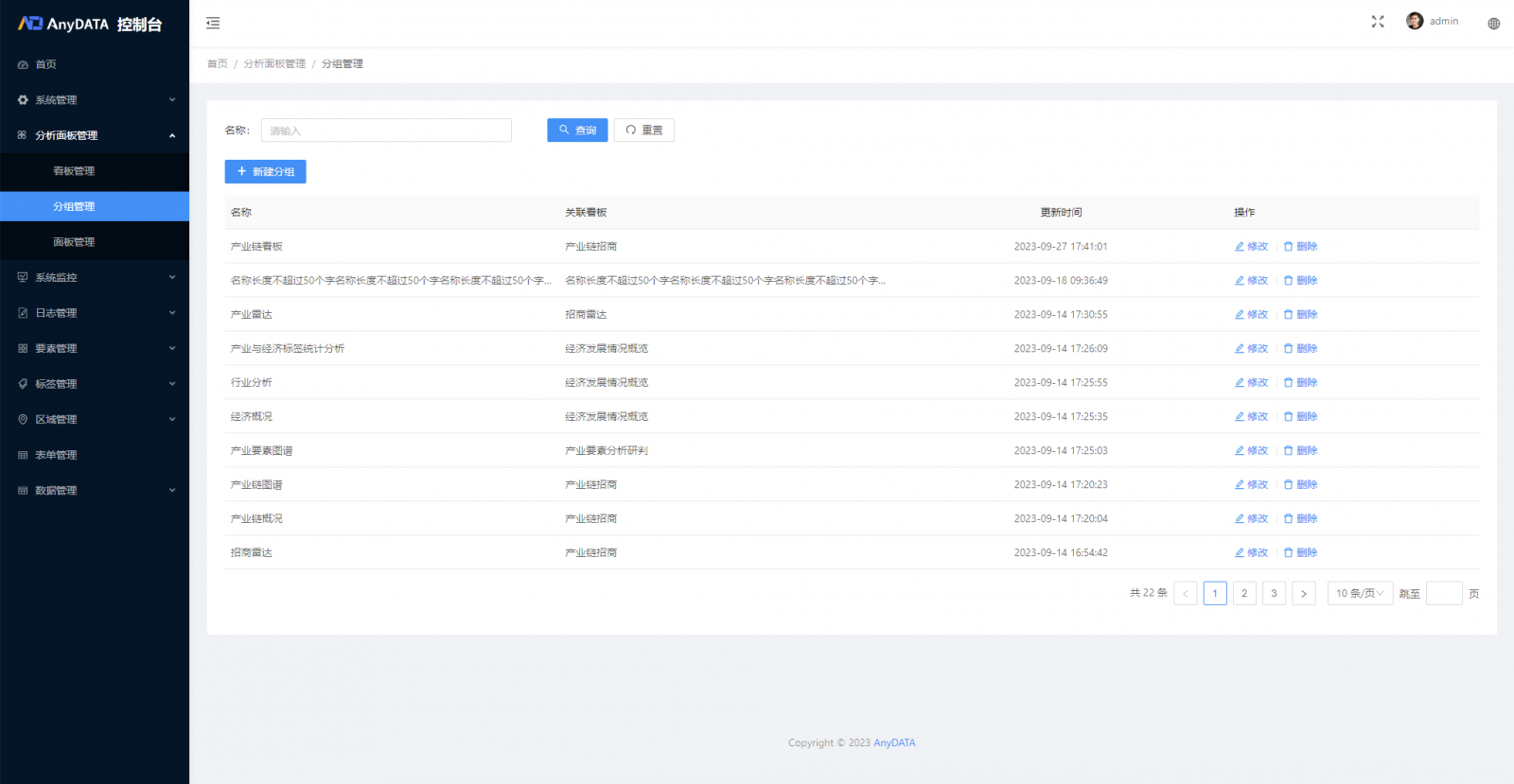
Task: Open the 面板管理 submenu item
Action: pyautogui.click(x=95, y=242)
